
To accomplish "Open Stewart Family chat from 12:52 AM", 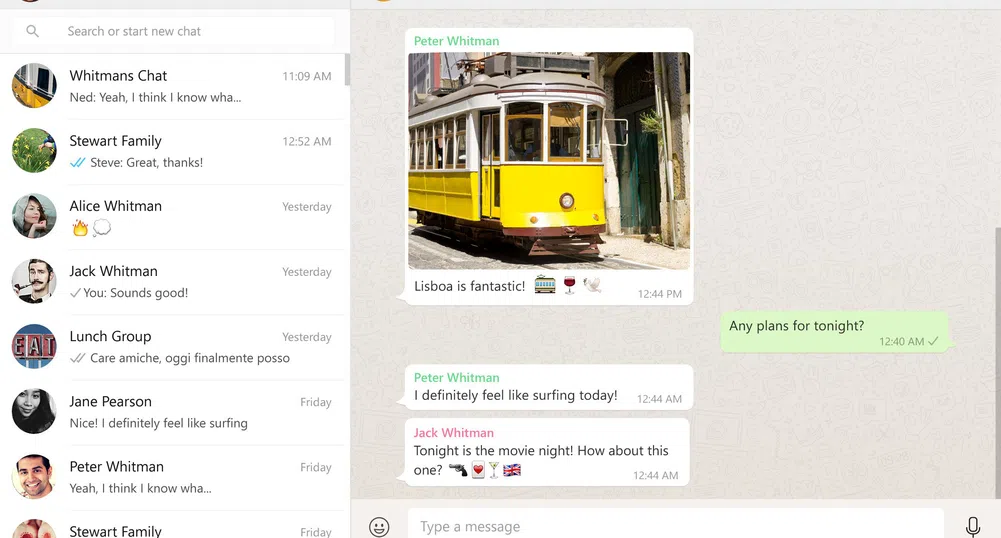I will [172, 151].
